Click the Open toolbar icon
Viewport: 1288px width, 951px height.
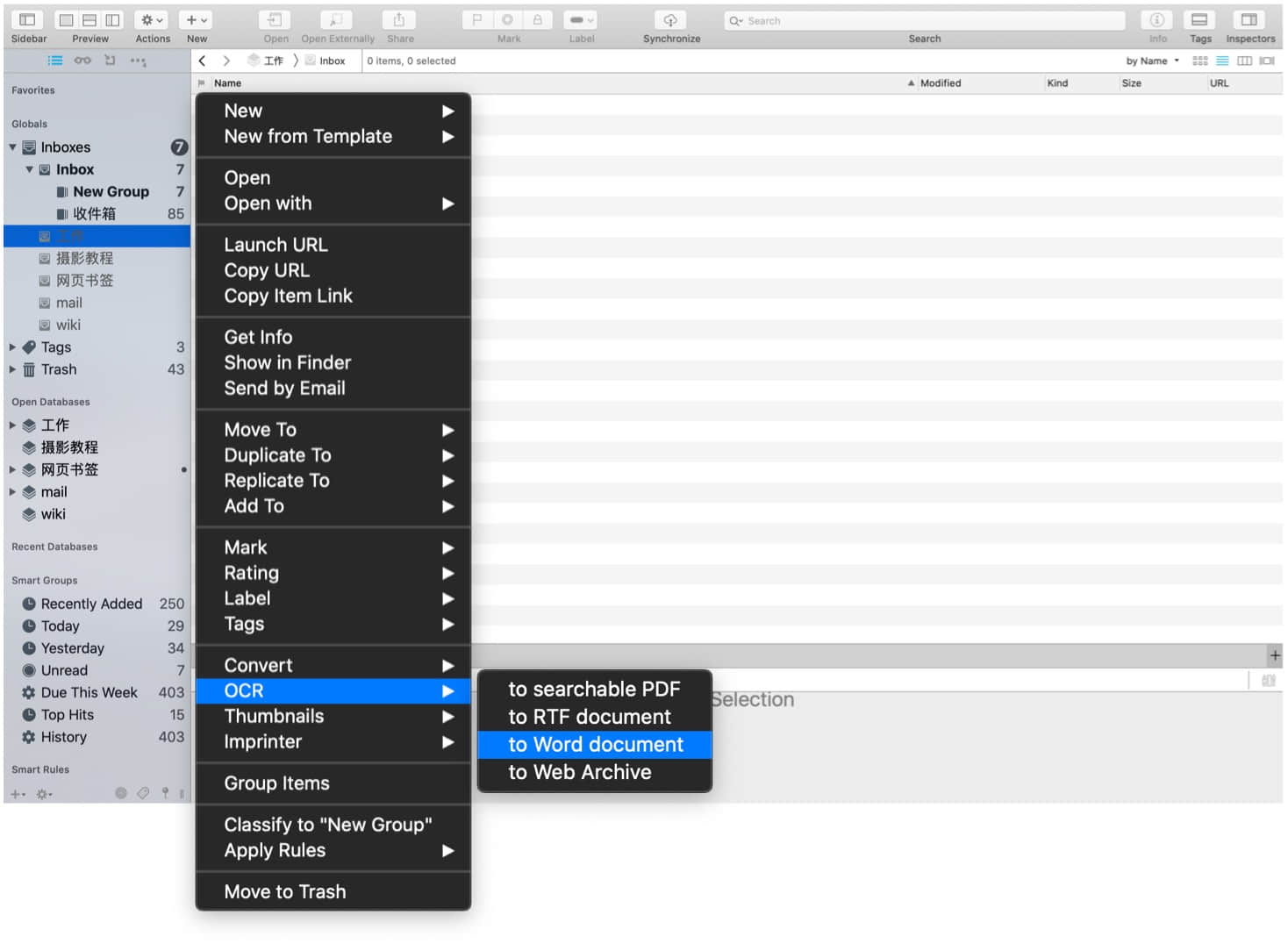pyautogui.click(x=275, y=19)
